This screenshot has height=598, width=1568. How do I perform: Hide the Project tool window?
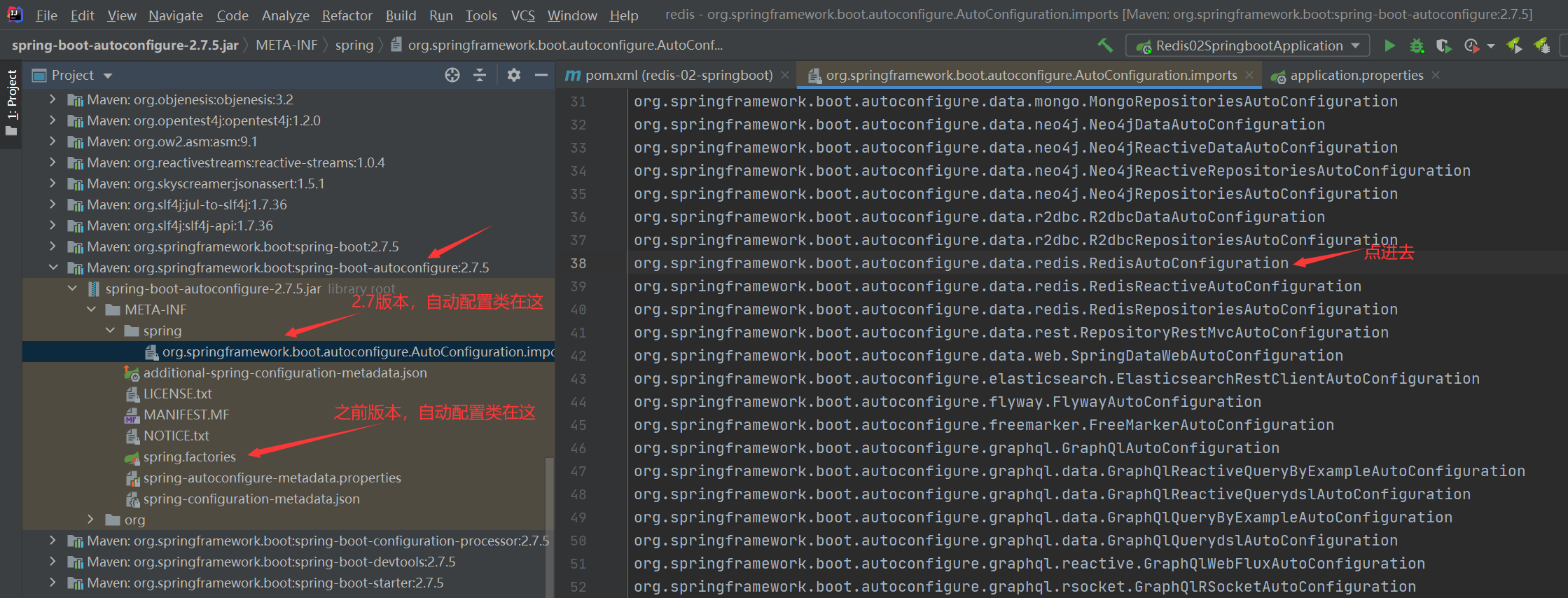click(x=541, y=75)
